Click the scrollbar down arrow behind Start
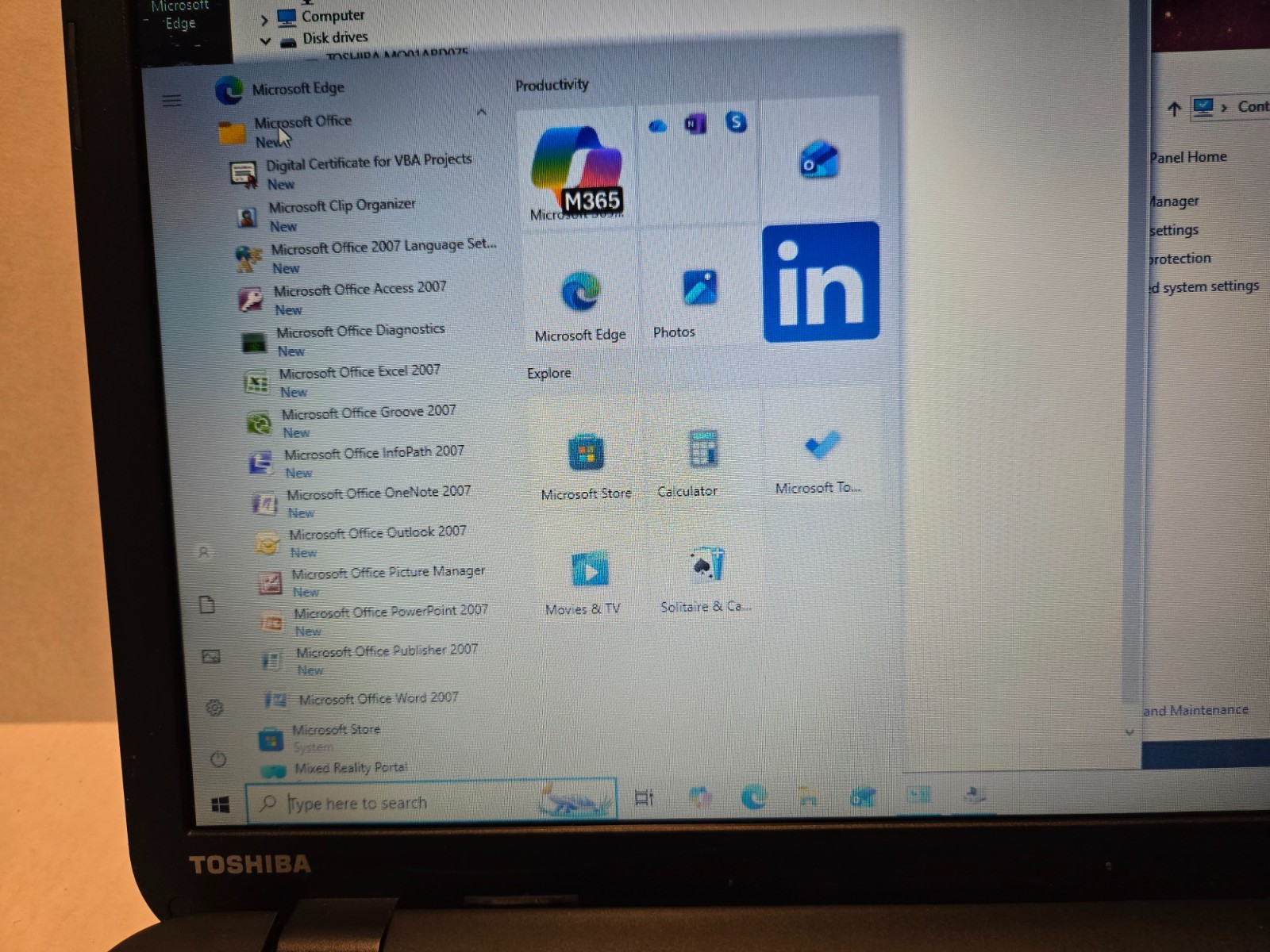1270x952 pixels. click(x=1130, y=731)
